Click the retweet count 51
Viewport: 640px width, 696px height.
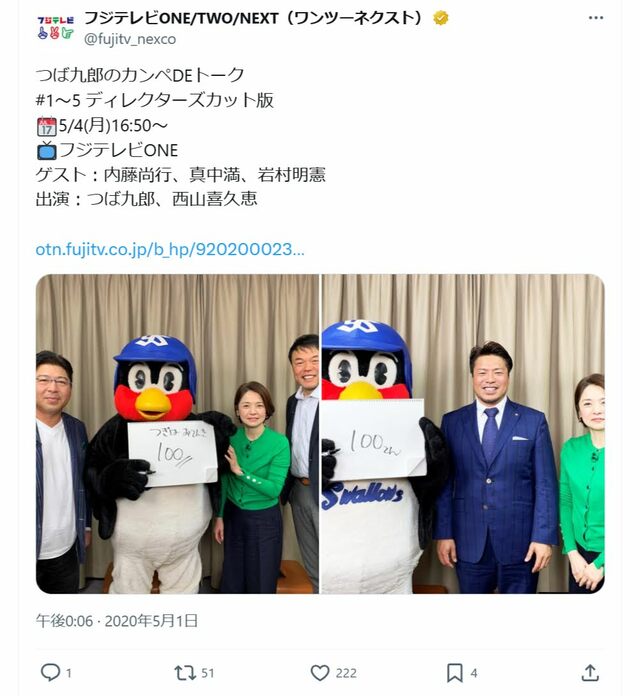pos(208,673)
